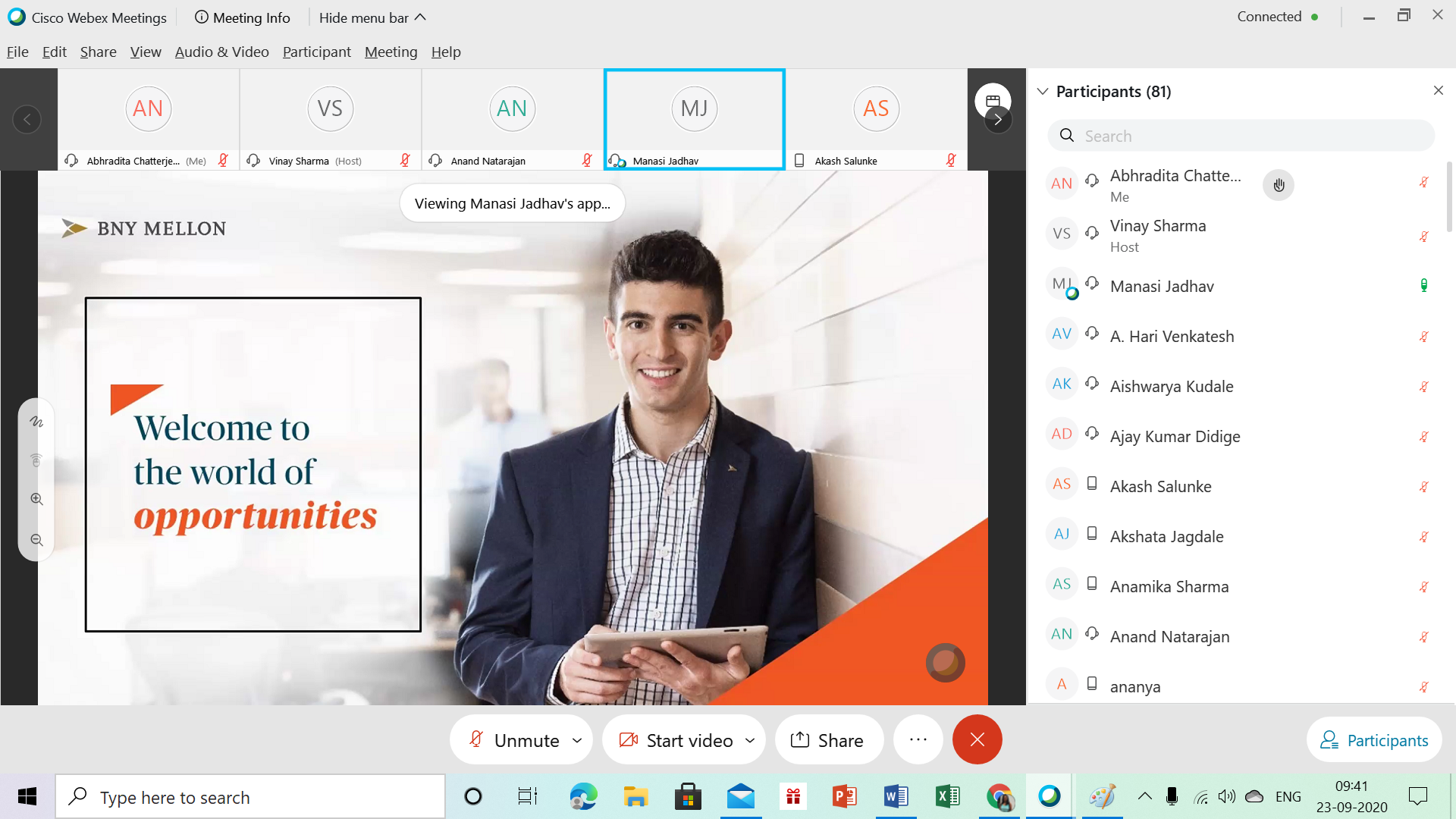Image resolution: width=1456 pixels, height=819 pixels.
Task: Open Meeting Info
Action: pos(243,17)
